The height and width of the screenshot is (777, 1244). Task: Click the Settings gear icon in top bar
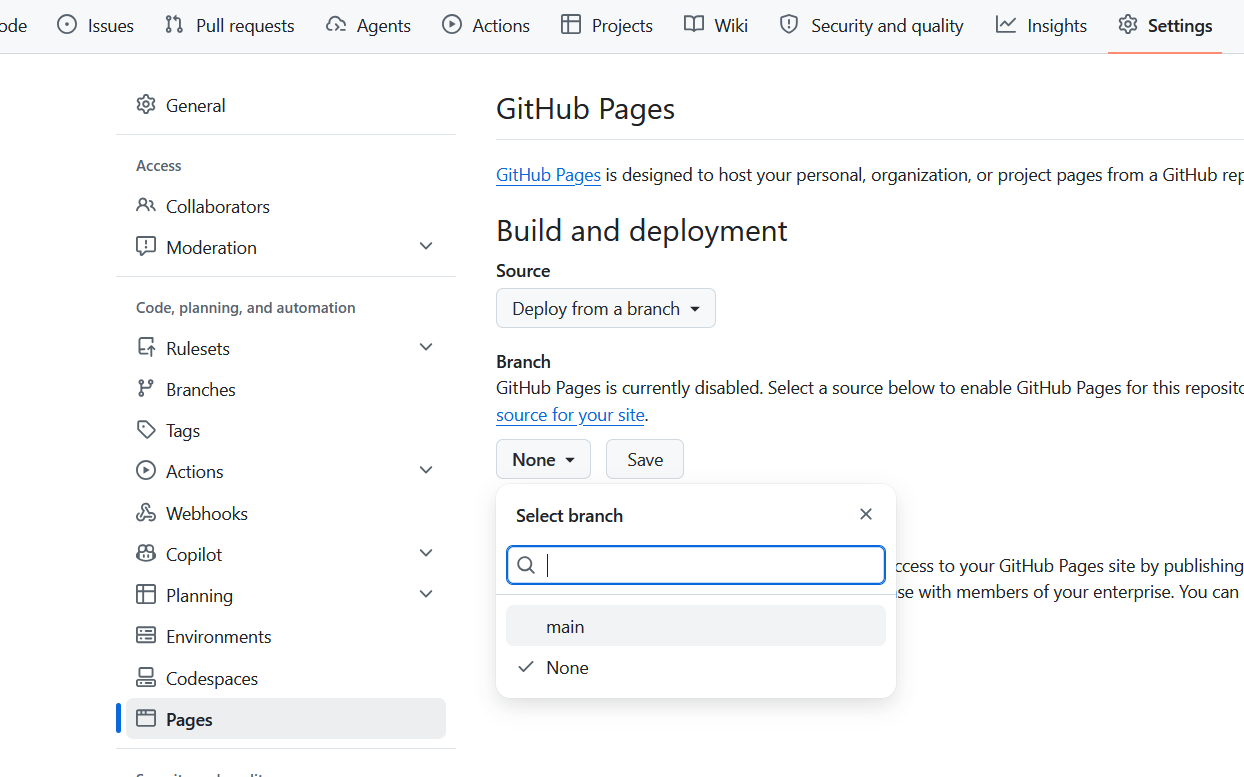point(1128,25)
